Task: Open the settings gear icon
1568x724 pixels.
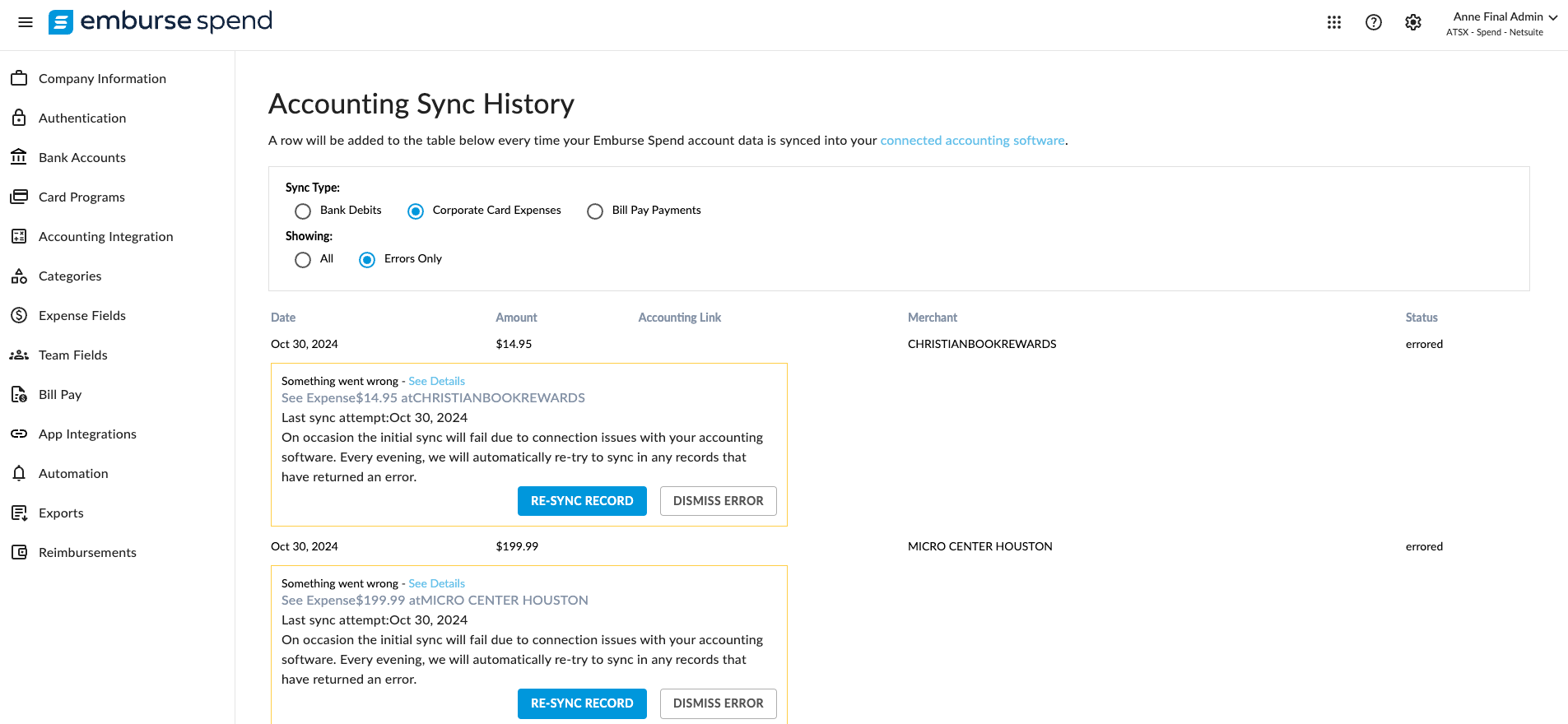Action: click(1413, 22)
